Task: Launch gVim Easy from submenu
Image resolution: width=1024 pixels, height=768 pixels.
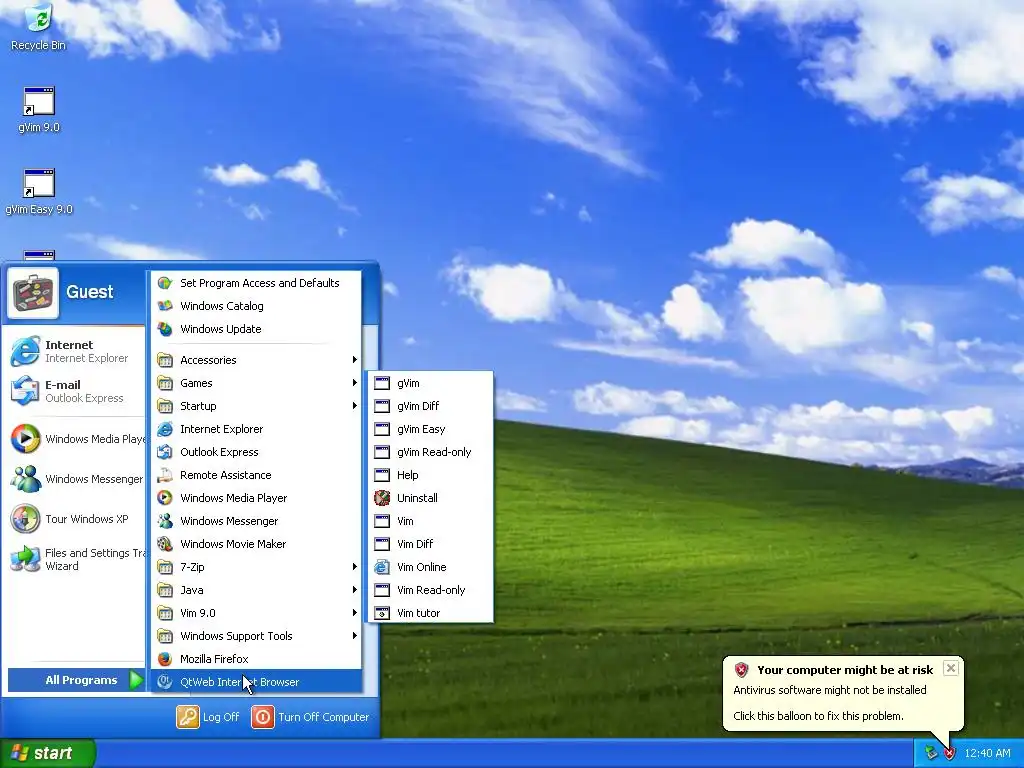Action: pyautogui.click(x=430, y=429)
